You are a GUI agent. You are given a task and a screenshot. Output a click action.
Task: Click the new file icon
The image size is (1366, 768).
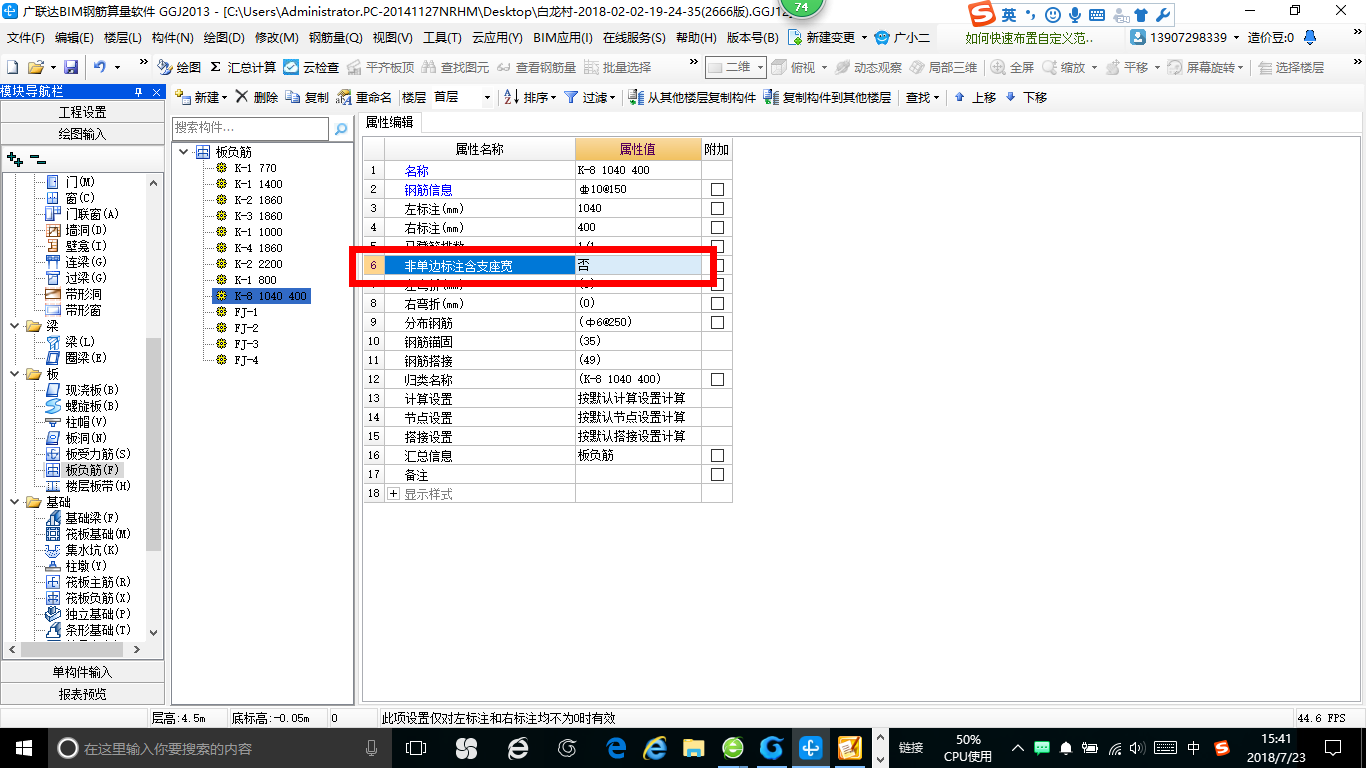point(13,67)
